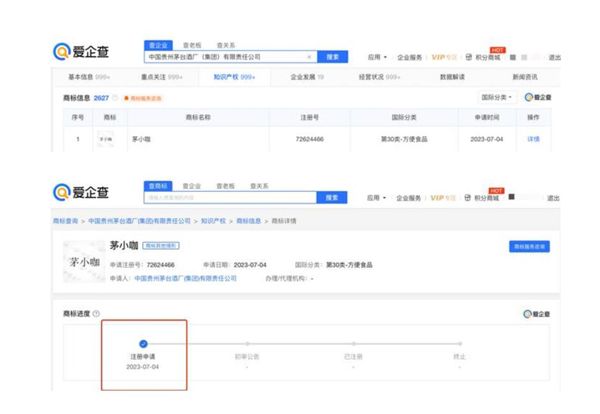Click the 积分商城 icon in the upper header
Screen dimensions: 600x414
pos(468,57)
